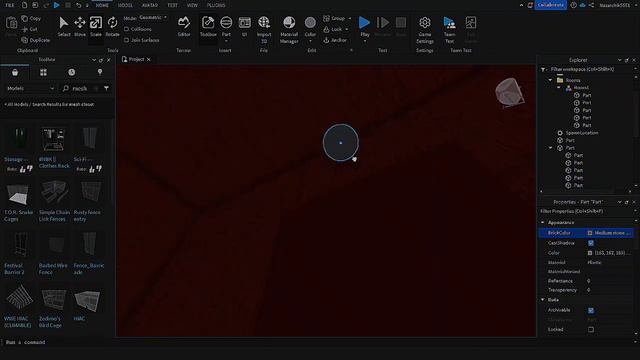Switch to the MODEL ribbon tab
Screen dimensions: 640x360
[125, 5]
